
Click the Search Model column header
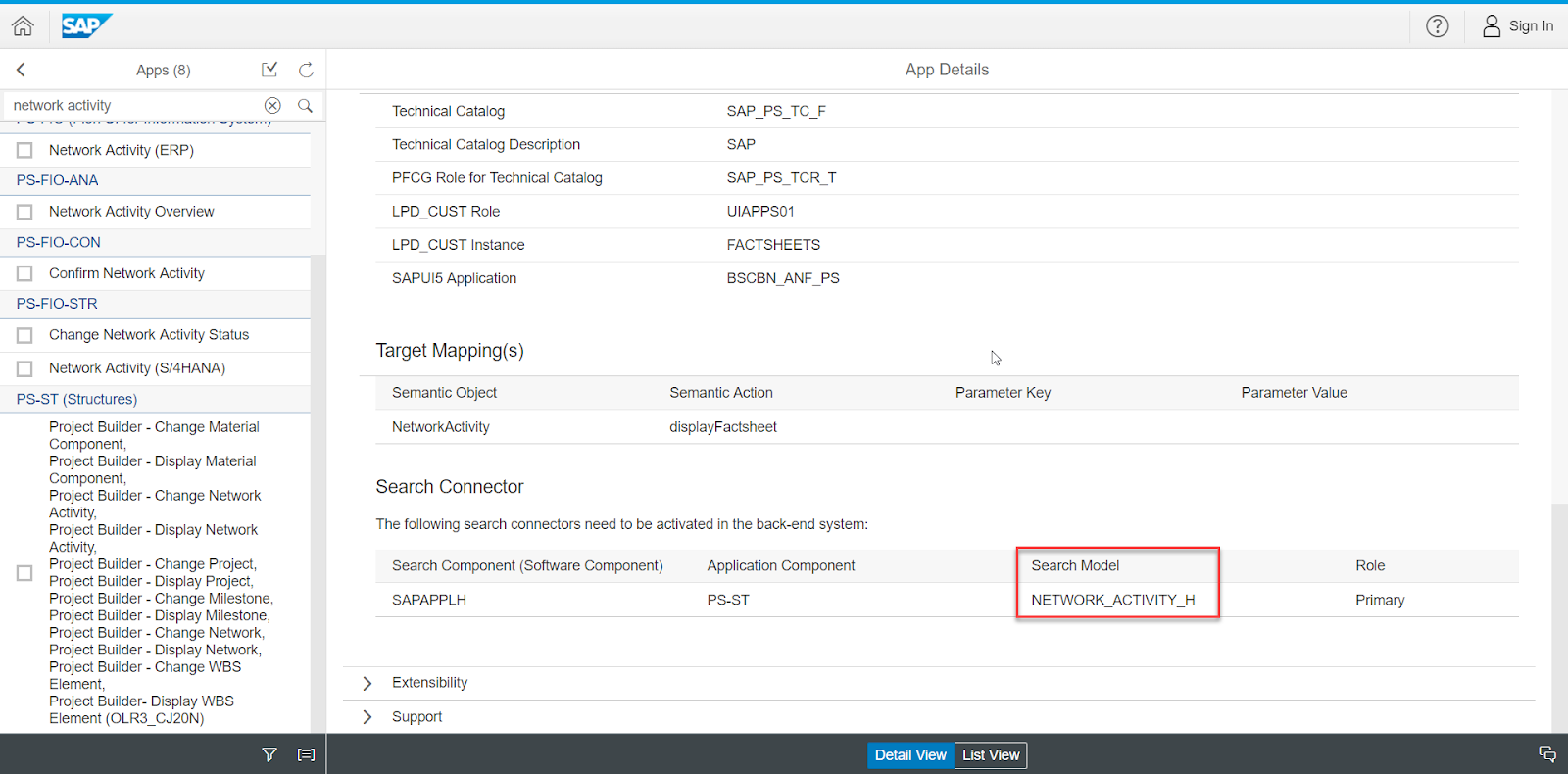coord(1075,566)
